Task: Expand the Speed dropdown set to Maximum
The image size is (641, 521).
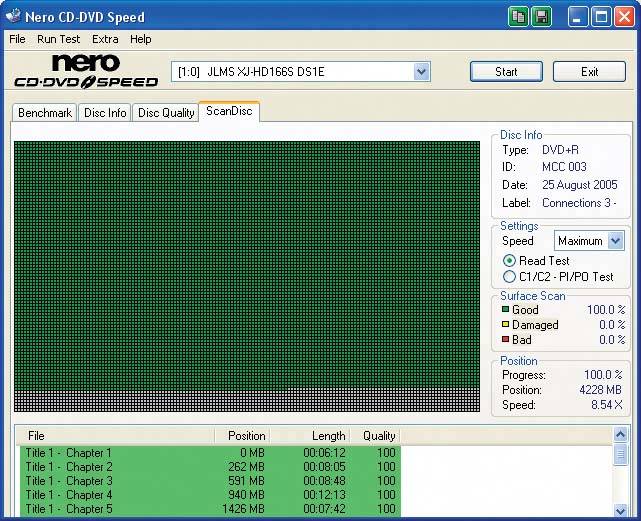Action: pos(615,241)
